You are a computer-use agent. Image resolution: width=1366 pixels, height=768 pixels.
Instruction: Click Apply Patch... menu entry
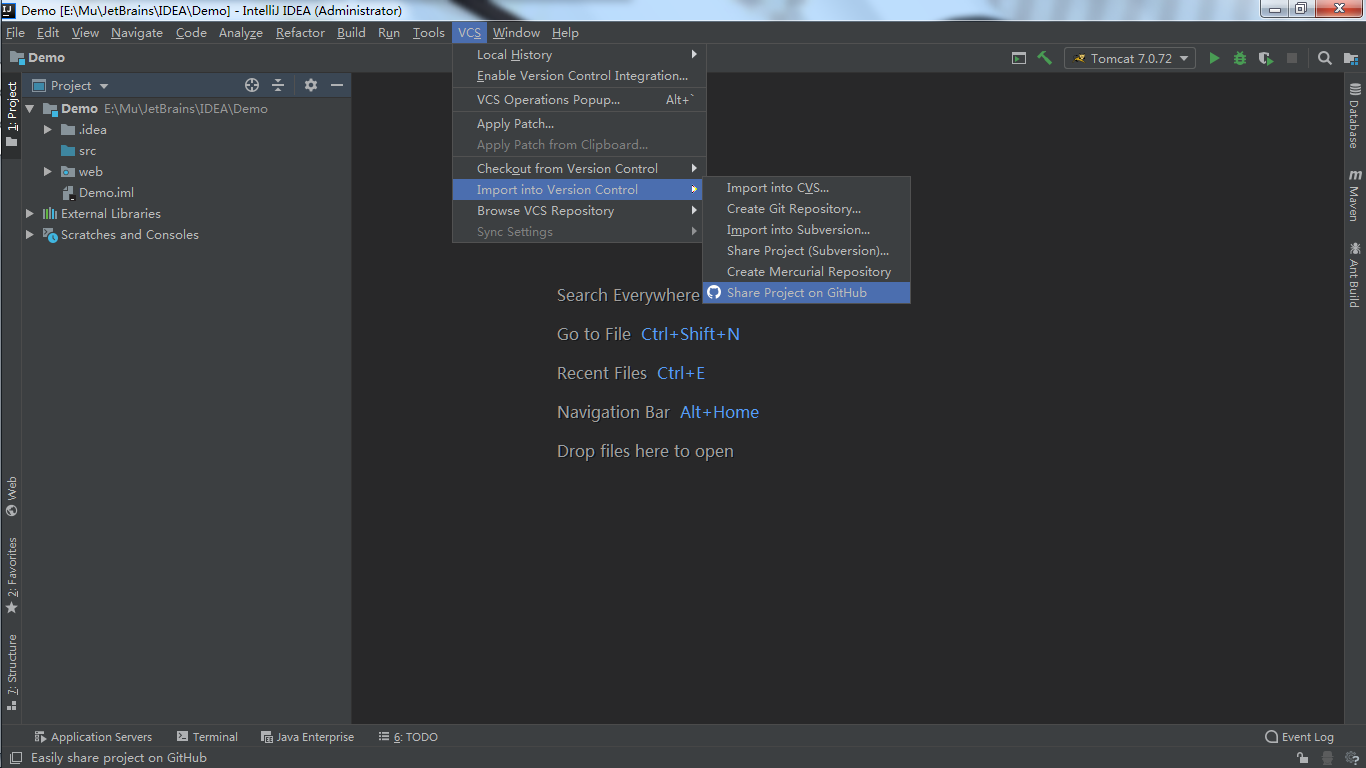(x=579, y=124)
